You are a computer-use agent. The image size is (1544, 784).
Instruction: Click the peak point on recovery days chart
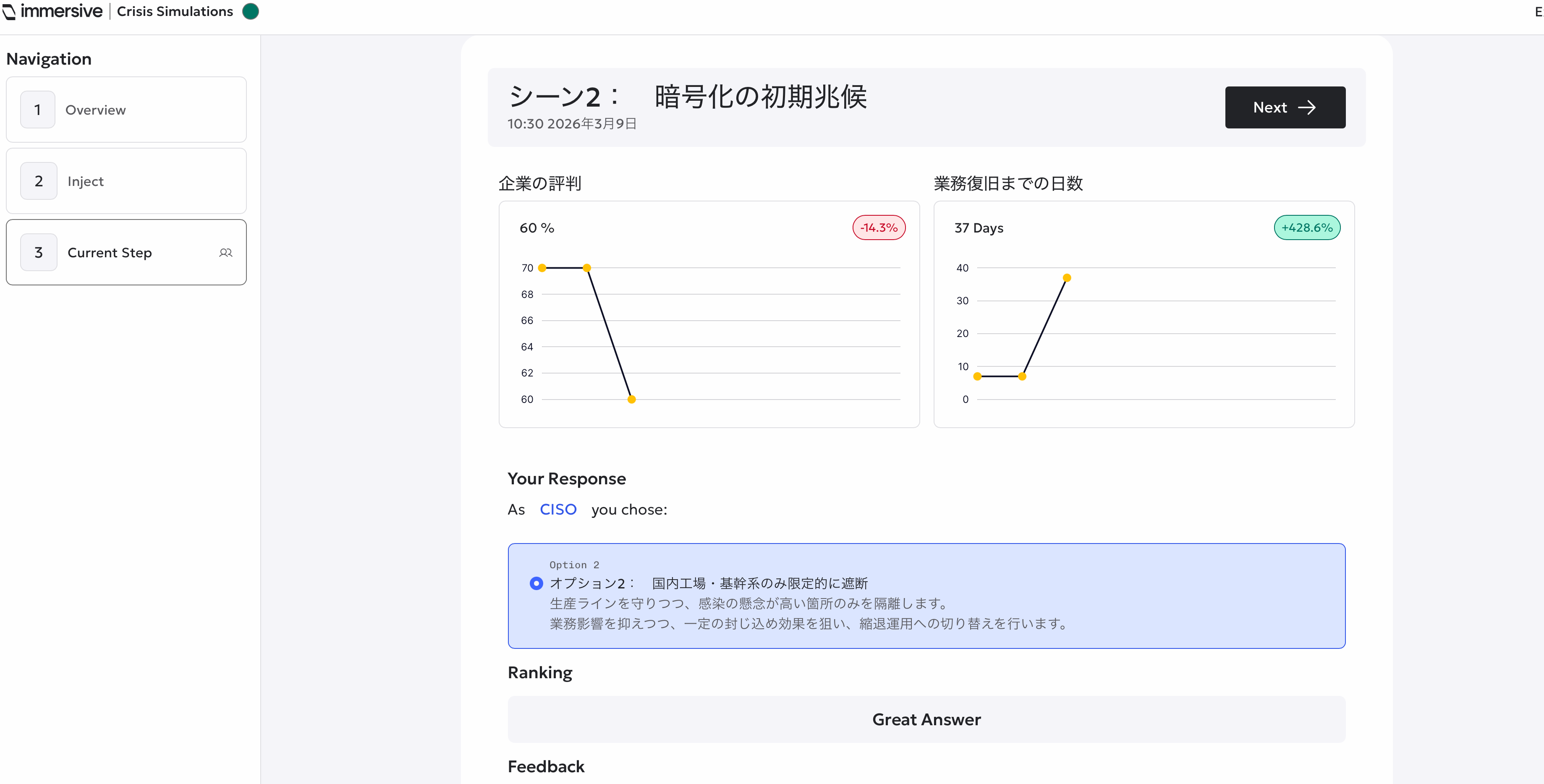1067,277
